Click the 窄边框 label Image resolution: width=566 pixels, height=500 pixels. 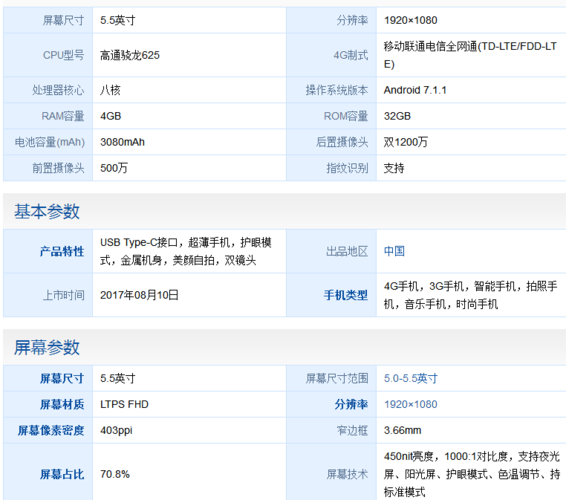[352, 430]
